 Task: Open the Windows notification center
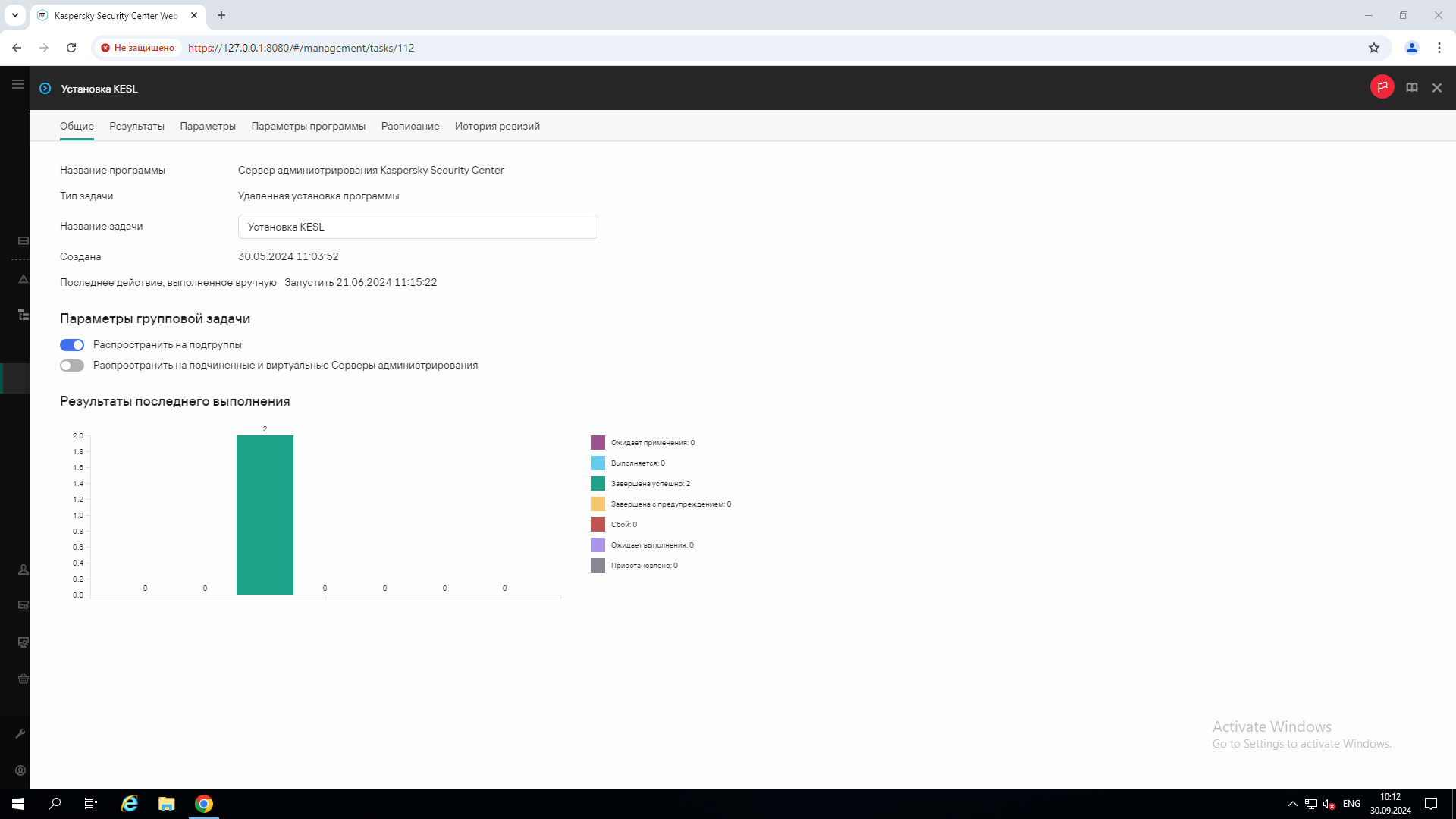pos(1430,804)
